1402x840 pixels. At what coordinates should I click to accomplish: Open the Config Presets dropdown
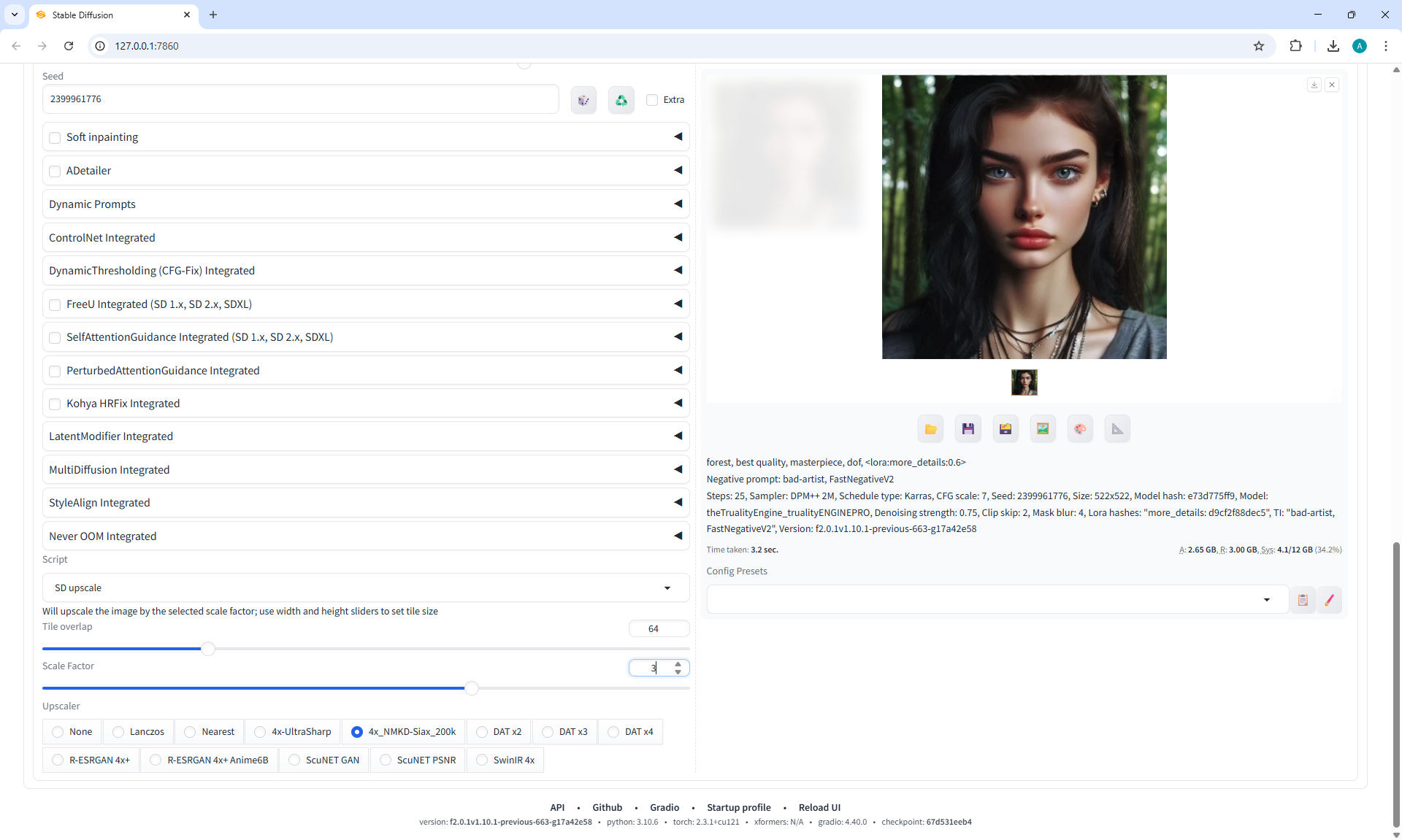click(x=997, y=600)
